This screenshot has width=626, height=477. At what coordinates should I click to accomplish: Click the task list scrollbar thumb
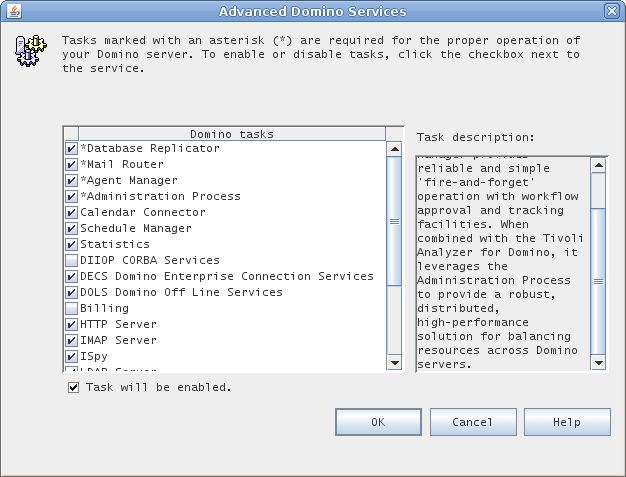click(394, 221)
